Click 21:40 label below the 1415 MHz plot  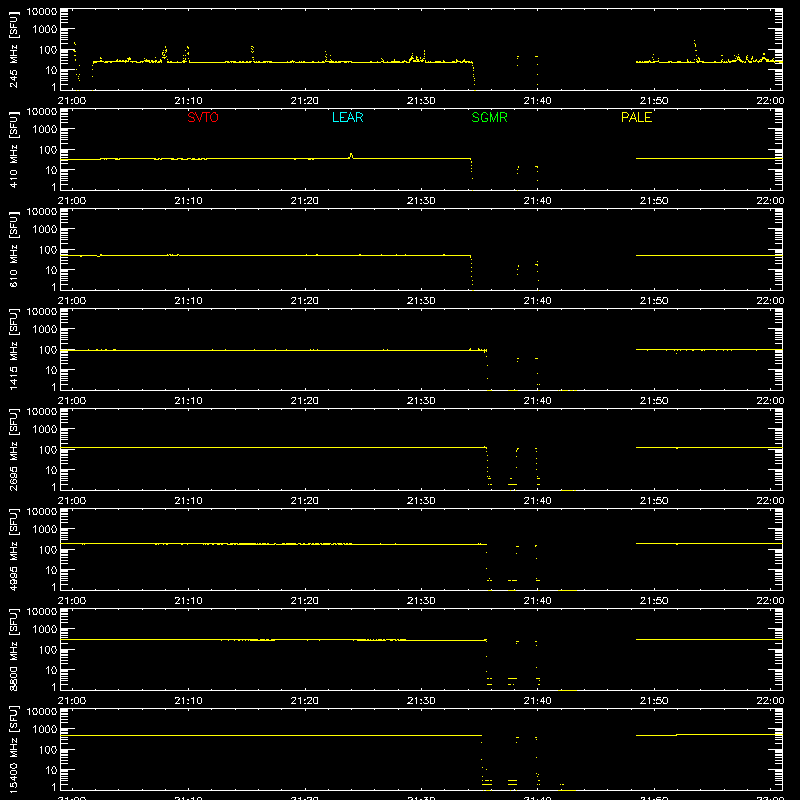[x=537, y=401]
